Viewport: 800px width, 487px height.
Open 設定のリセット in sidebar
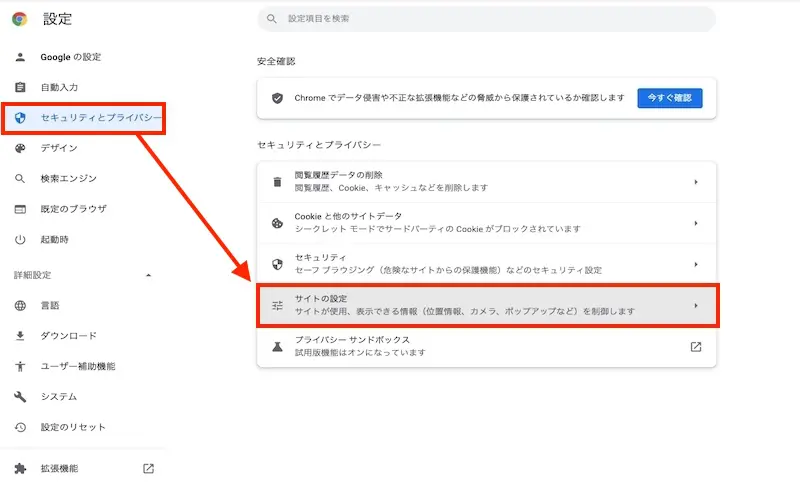72,427
